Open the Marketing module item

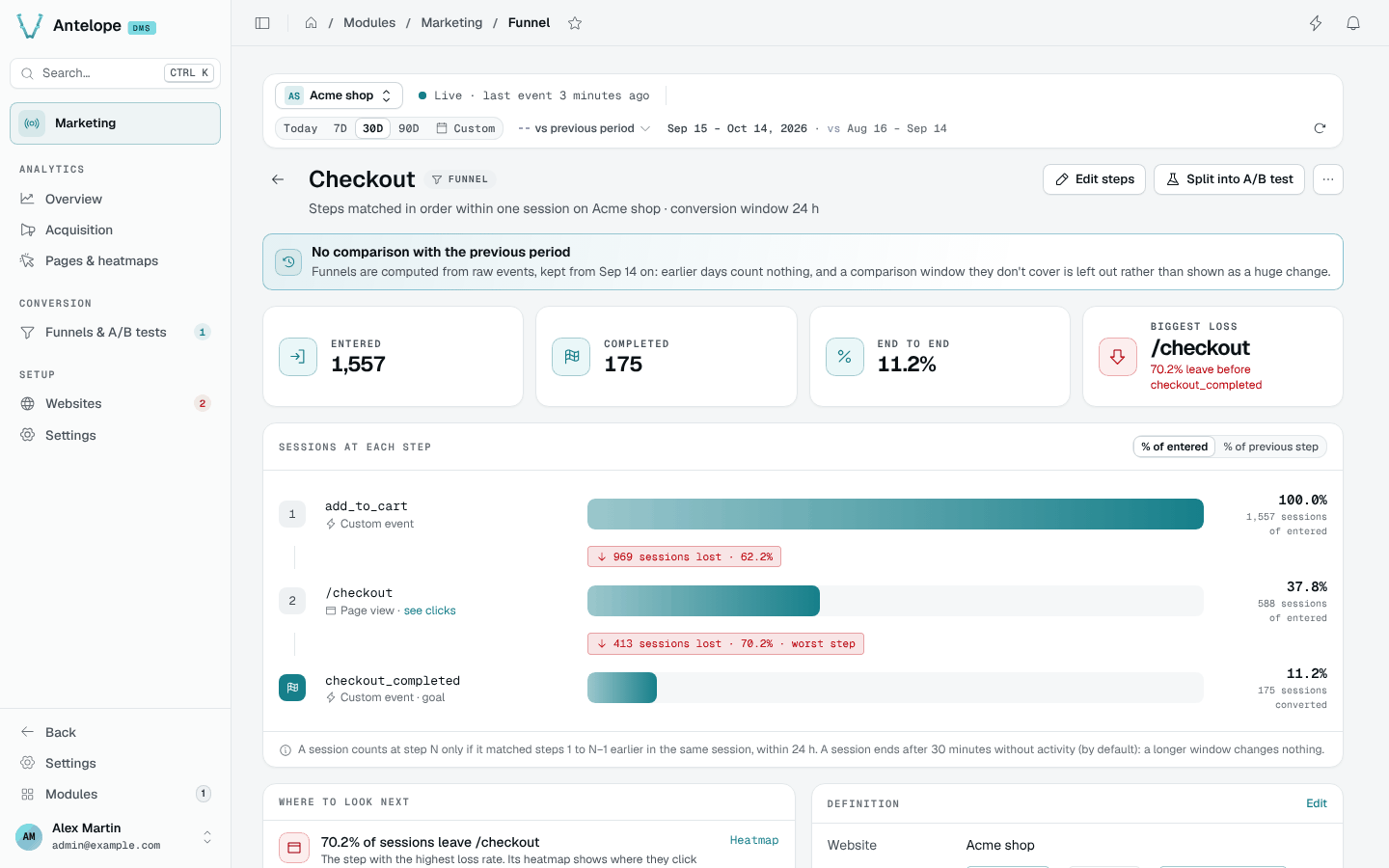point(115,123)
